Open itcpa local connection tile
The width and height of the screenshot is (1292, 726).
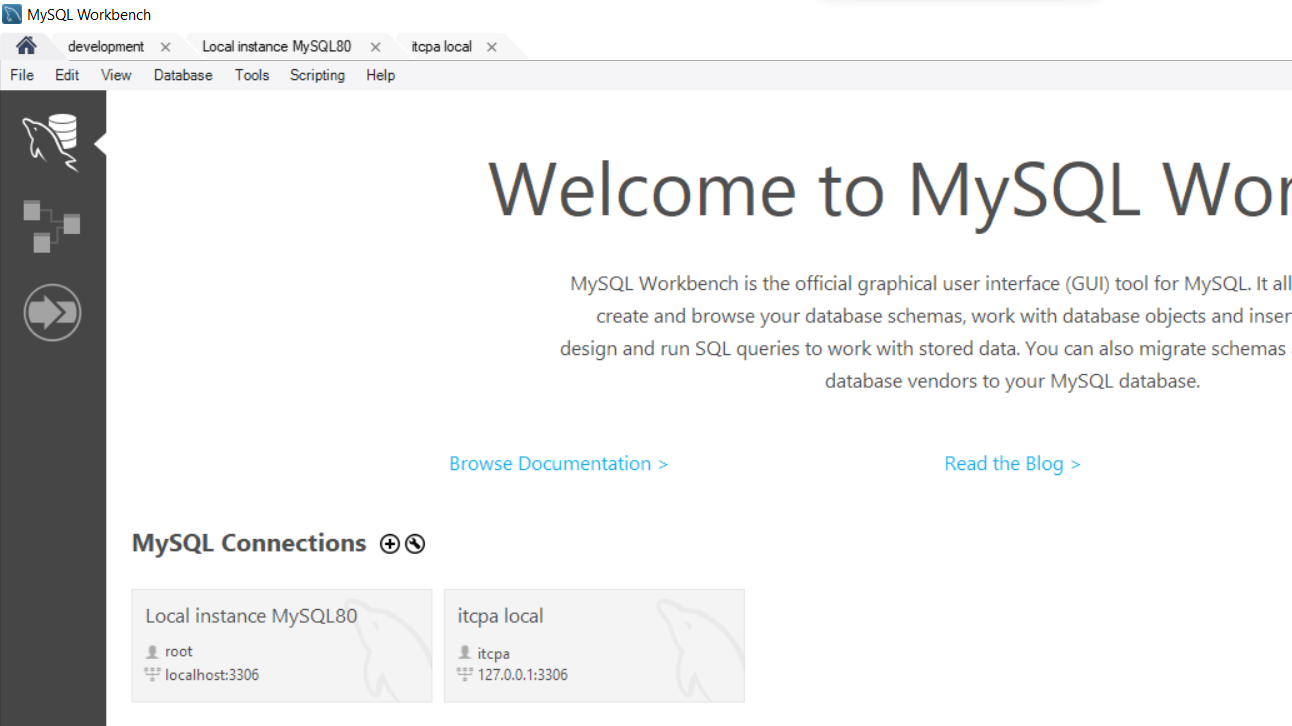click(594, 645)
